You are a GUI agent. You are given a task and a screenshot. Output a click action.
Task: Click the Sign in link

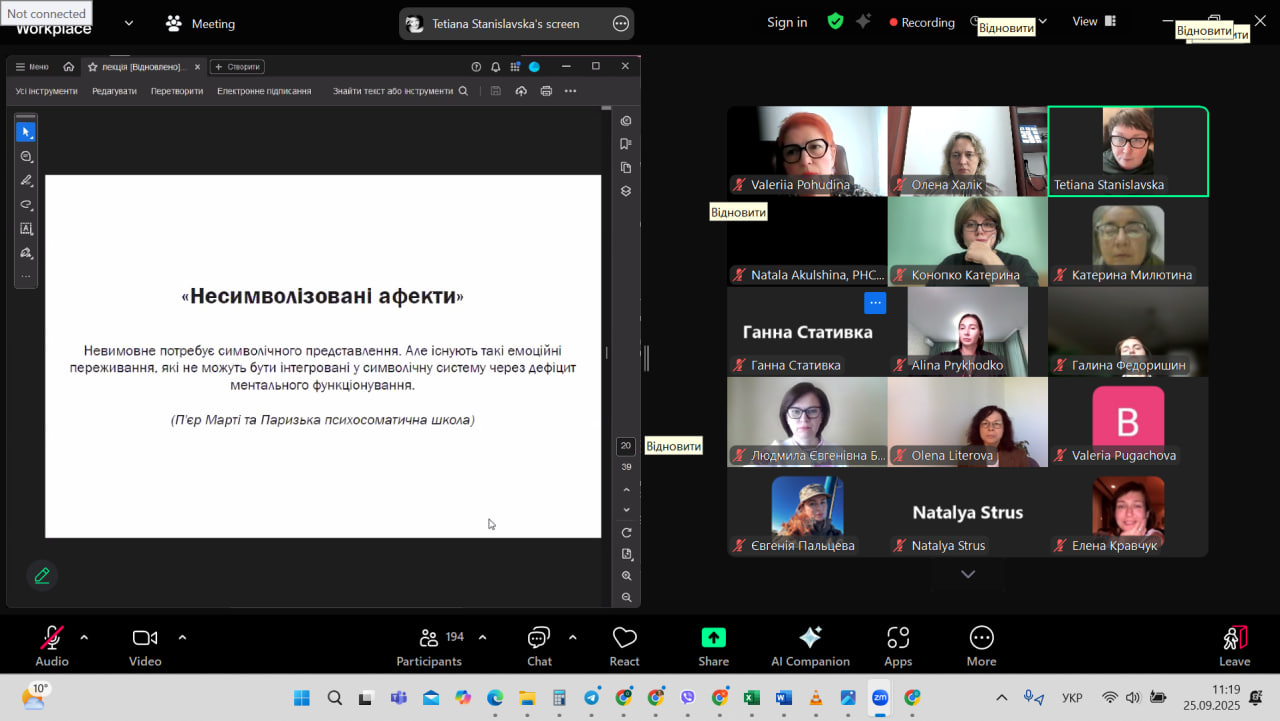(787, 22)
